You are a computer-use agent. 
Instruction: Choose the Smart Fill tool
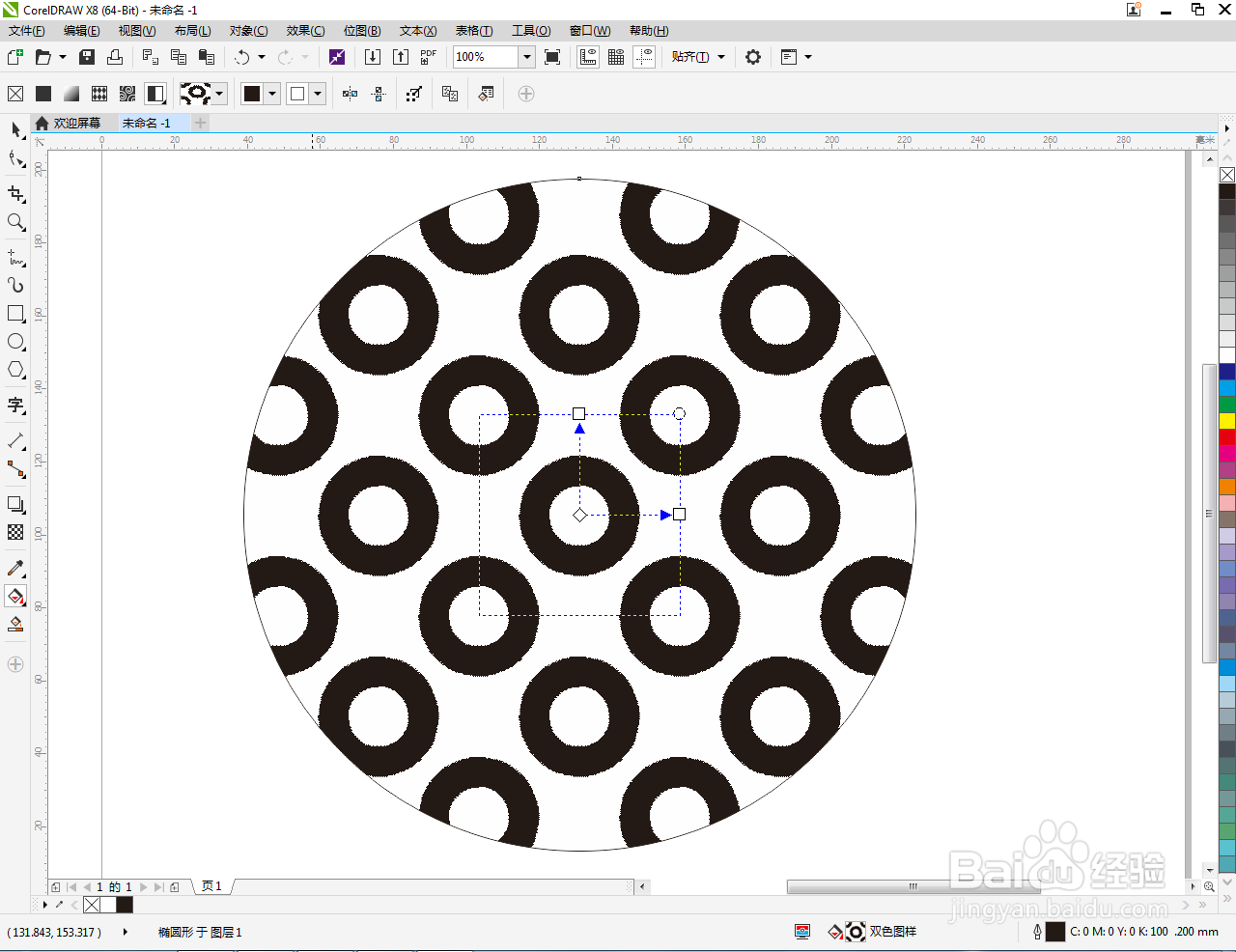[x=15, y=625]
